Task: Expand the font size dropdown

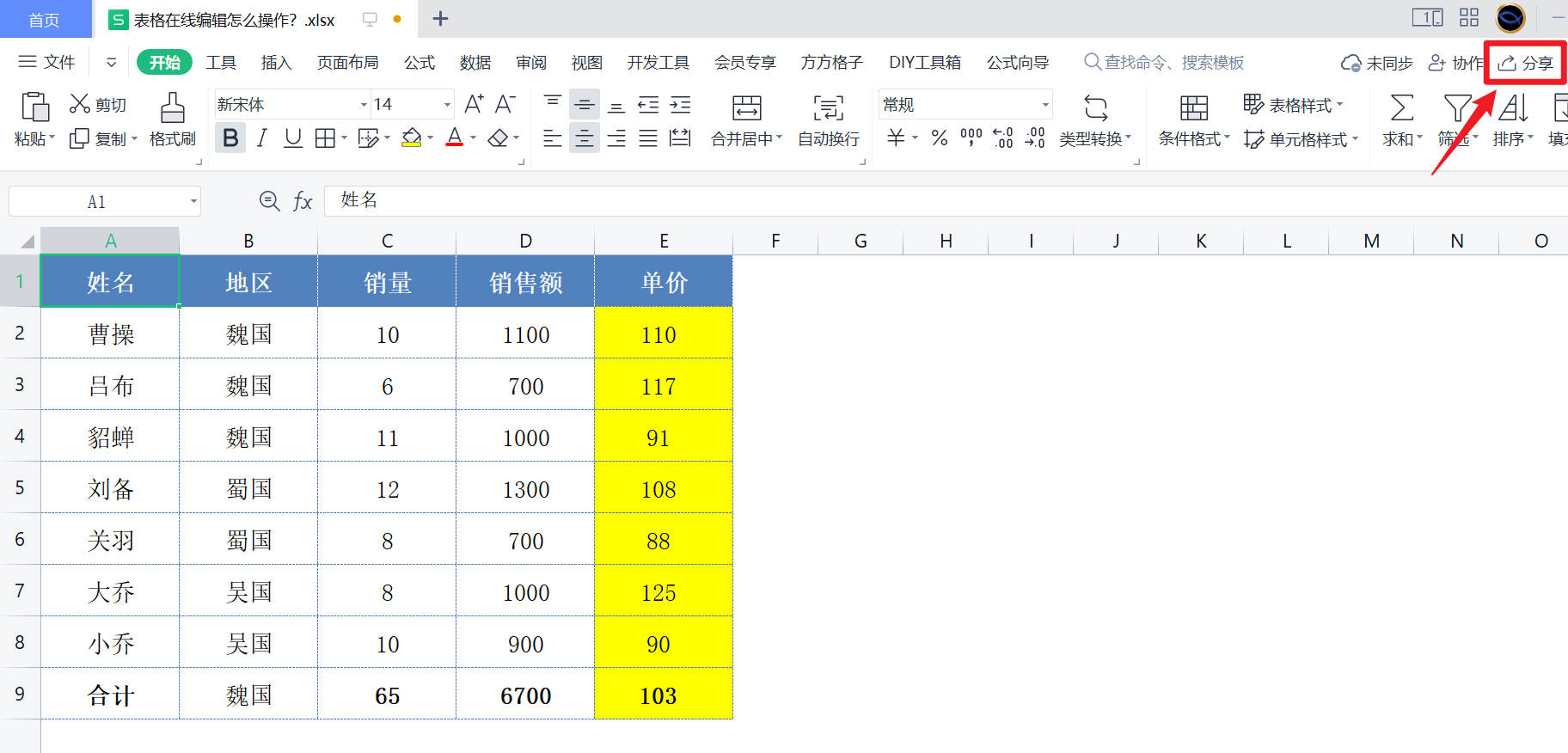Action: [447, 105]
